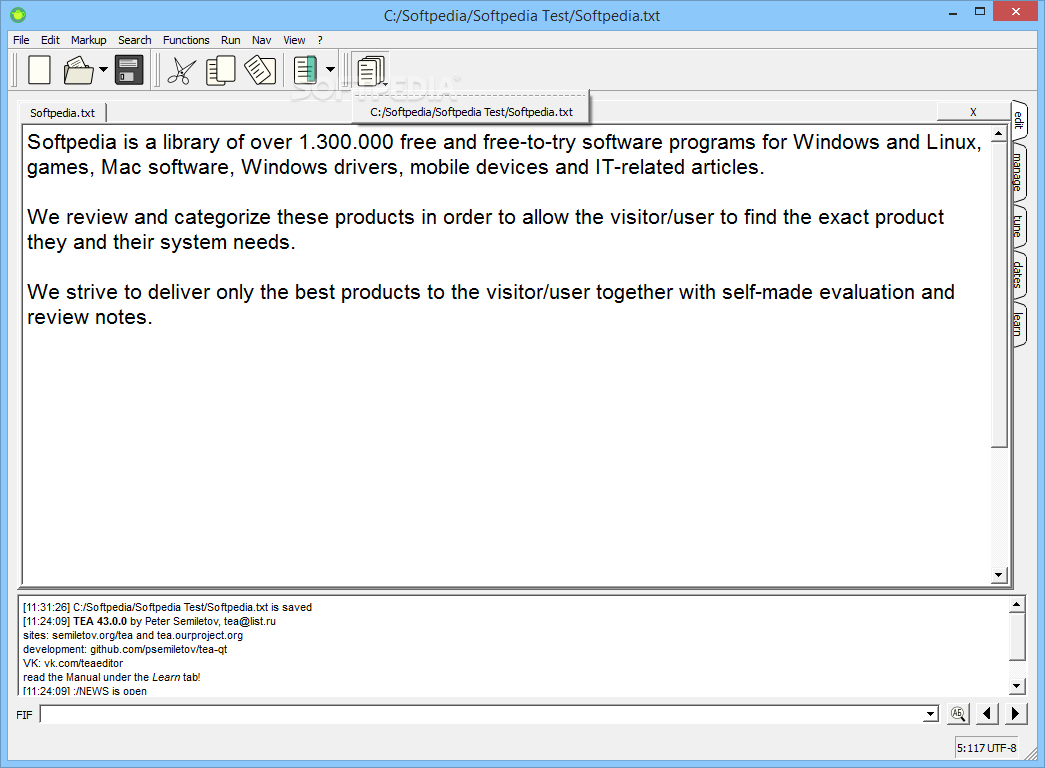Open the Edit menu

(50, 40)
